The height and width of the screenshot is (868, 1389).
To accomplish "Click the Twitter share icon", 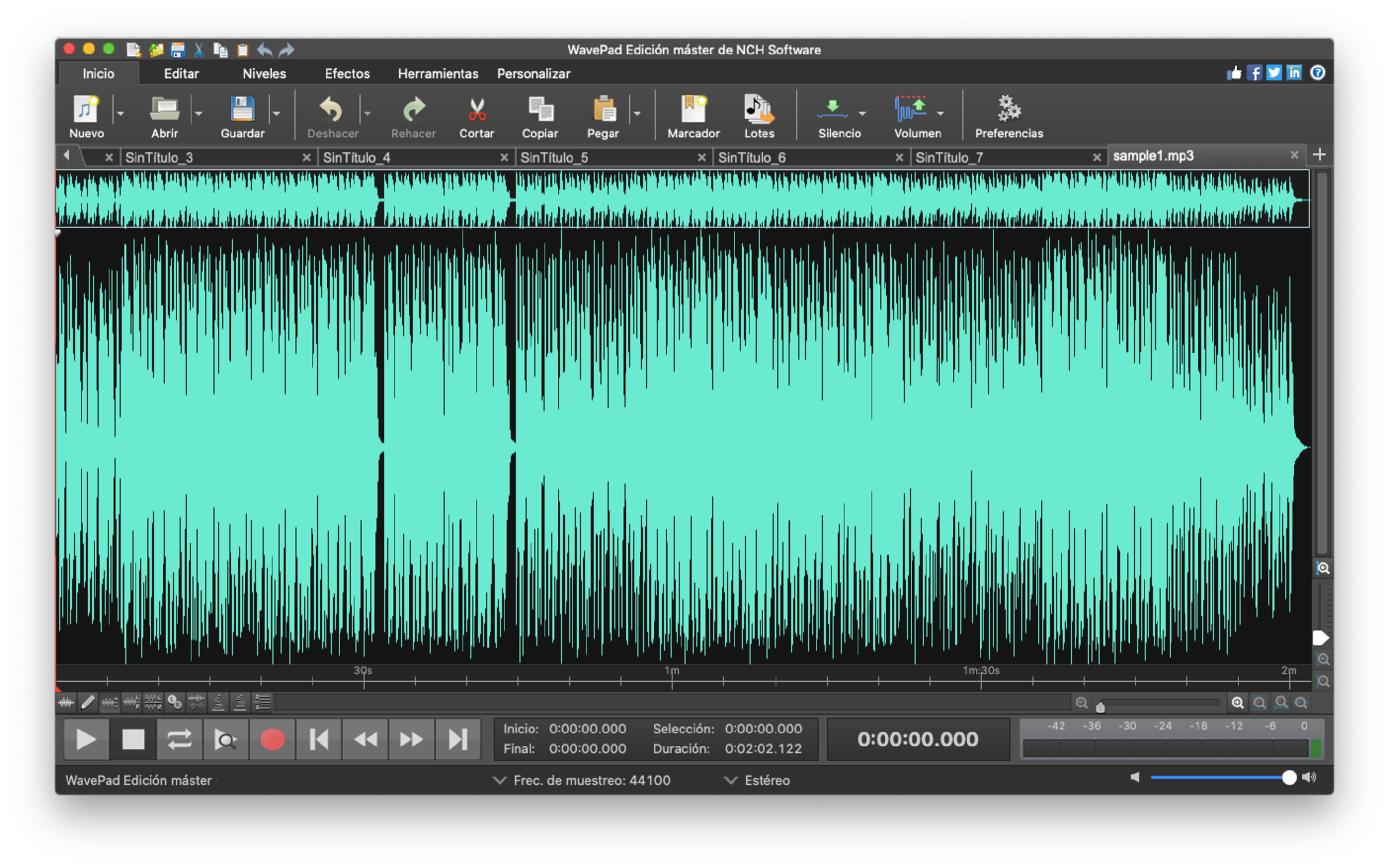I will point(1274,73).
